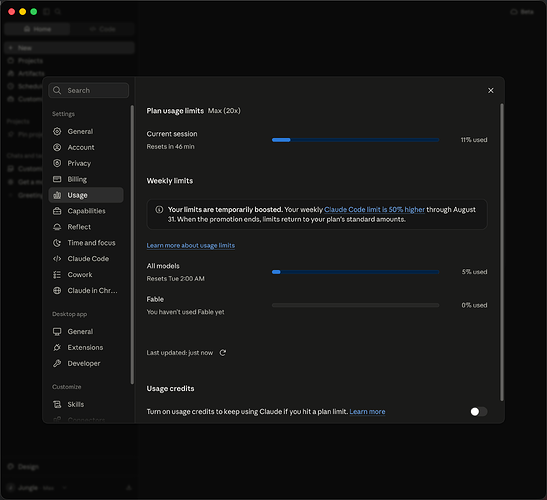Click the 11% used text
This screenshot has height=500, width=547.
(474, 140)
